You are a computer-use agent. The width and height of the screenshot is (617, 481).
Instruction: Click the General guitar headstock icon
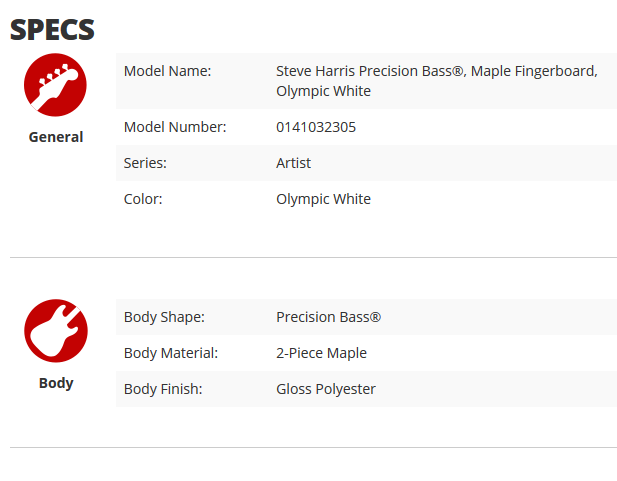(x=55, y=85)
